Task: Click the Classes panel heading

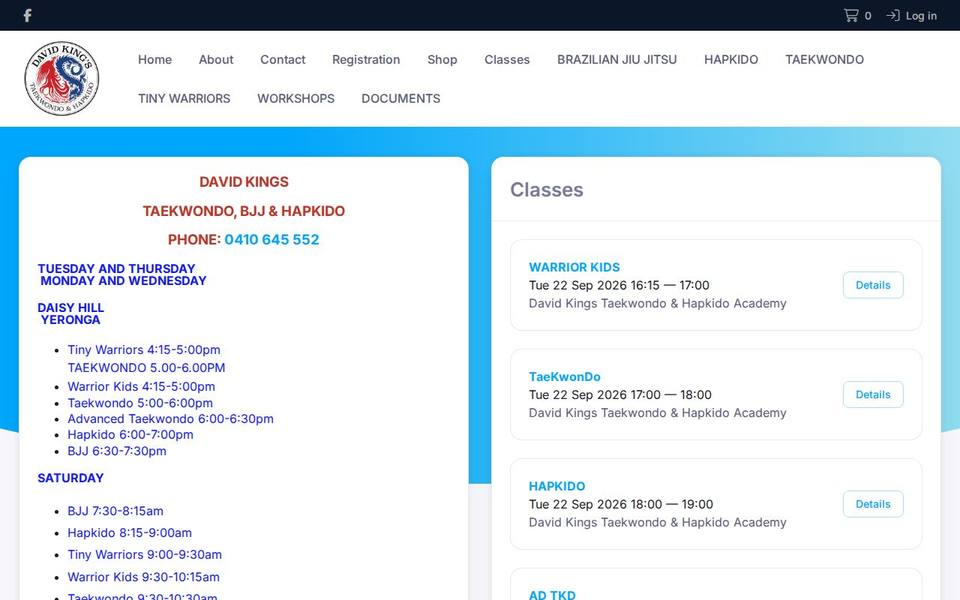Action: click(547, 190)
